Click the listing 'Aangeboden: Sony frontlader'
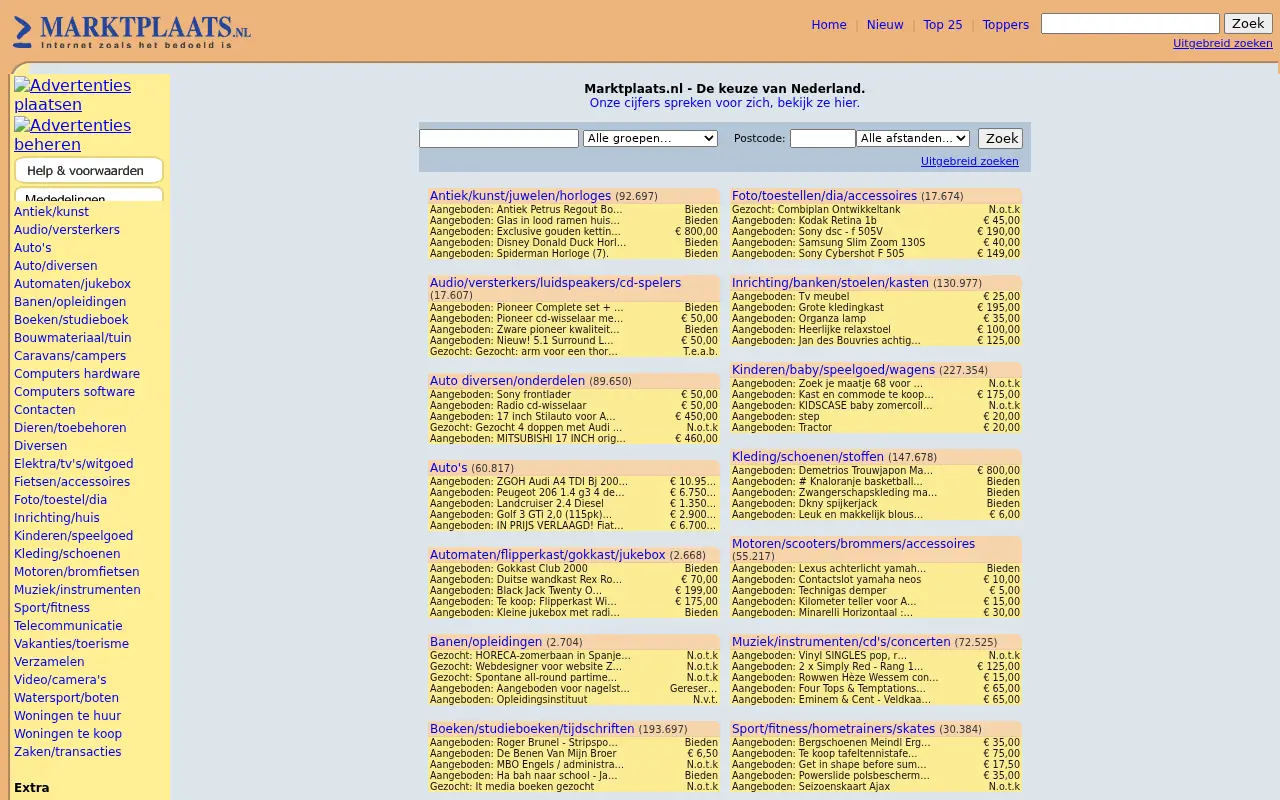 click(500, 395)
